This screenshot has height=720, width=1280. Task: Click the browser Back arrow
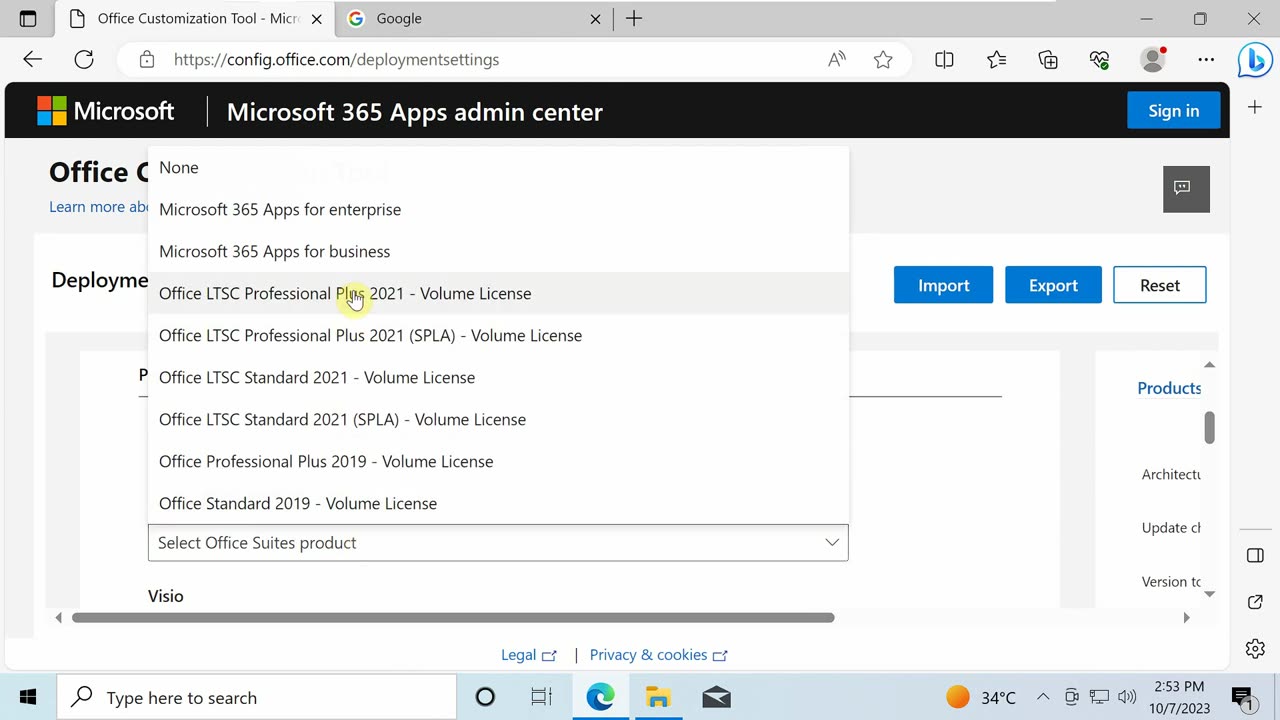[32, 60]
